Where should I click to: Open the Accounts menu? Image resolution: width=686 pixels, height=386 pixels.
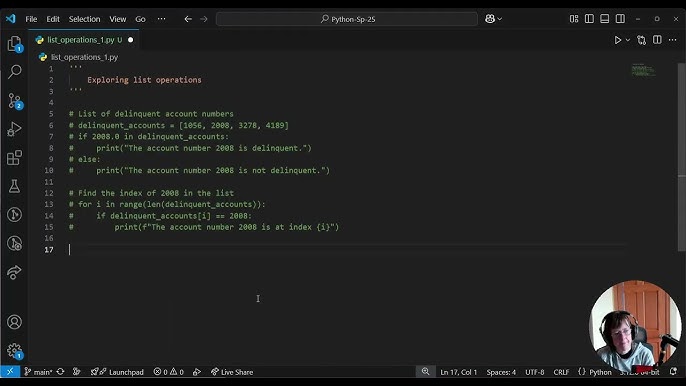pyautogui.click(x=14, y=322)
